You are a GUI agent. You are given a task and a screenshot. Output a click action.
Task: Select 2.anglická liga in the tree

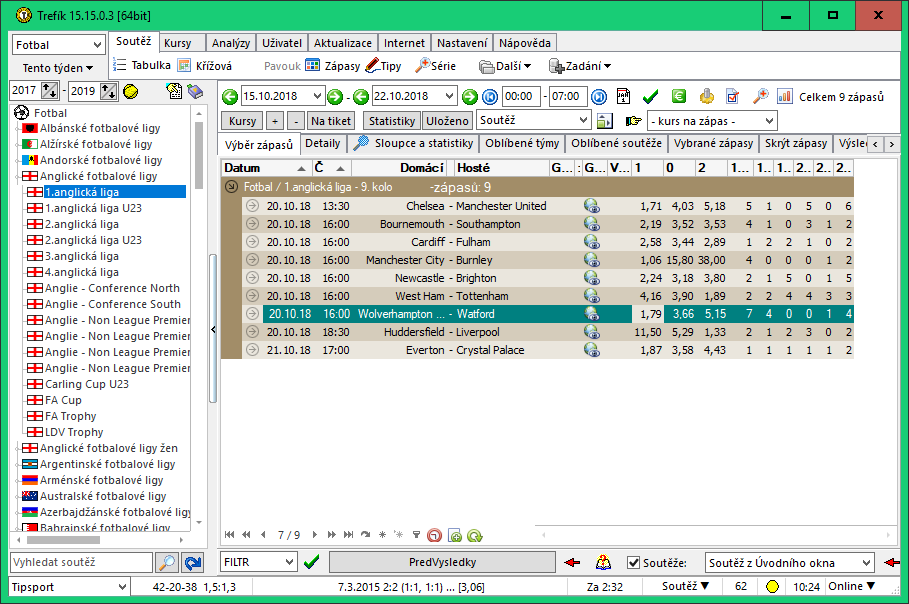(x=82, y=224)
